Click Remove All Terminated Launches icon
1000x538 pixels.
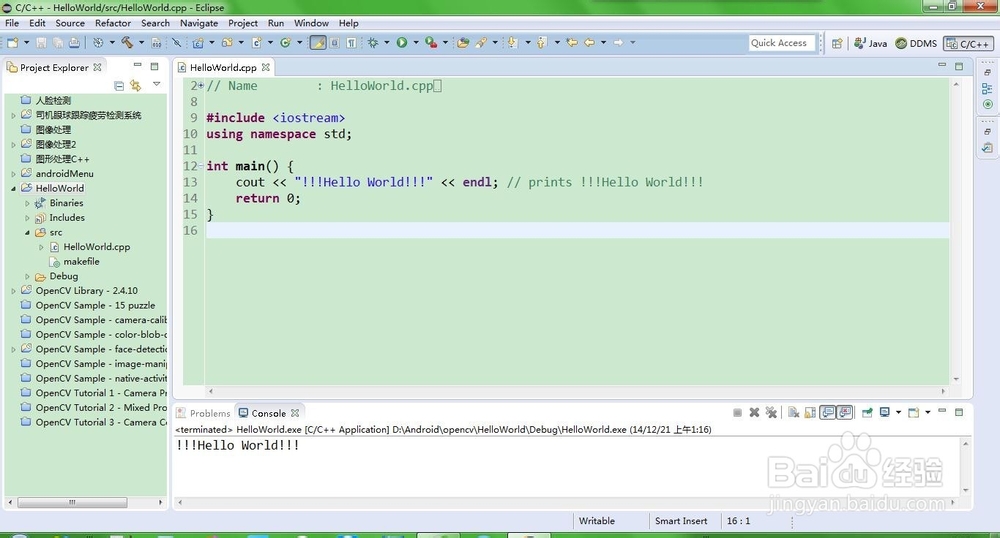coord(771,412)
